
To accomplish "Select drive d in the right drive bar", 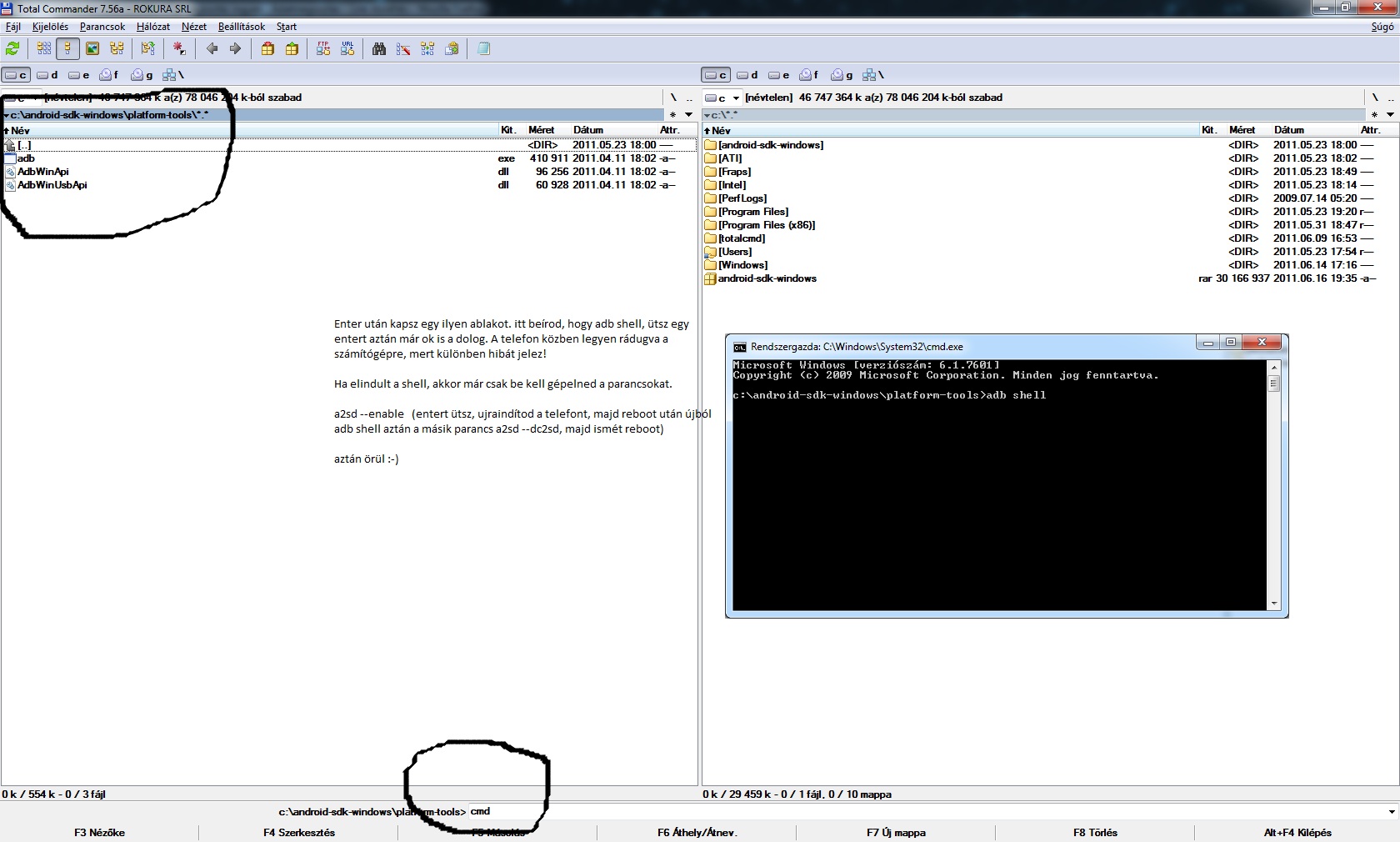I will 747,75.
